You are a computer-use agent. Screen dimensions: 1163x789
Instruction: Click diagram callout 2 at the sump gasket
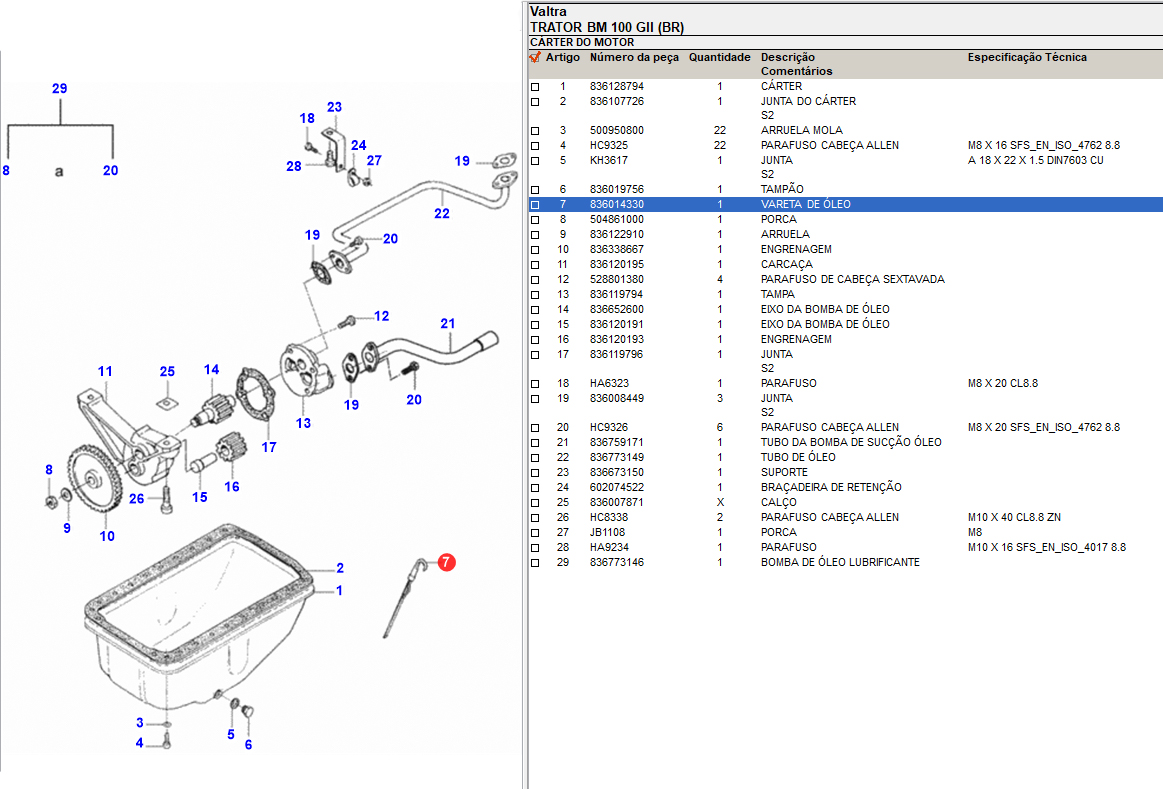tap(340, 568)
